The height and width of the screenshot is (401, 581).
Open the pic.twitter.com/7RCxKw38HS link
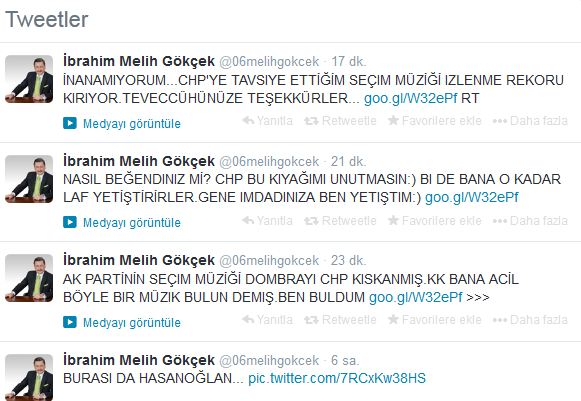pos(337,378)
